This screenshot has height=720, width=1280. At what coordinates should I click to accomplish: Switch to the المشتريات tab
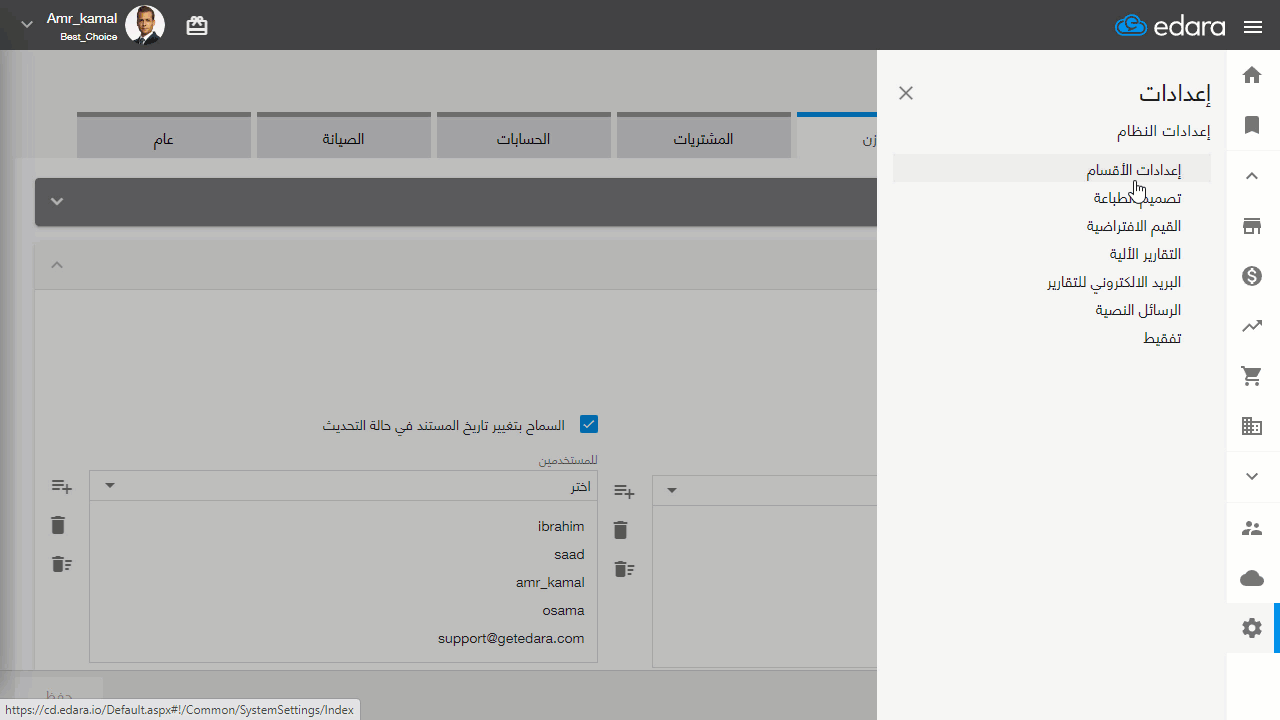click(704, 135)
